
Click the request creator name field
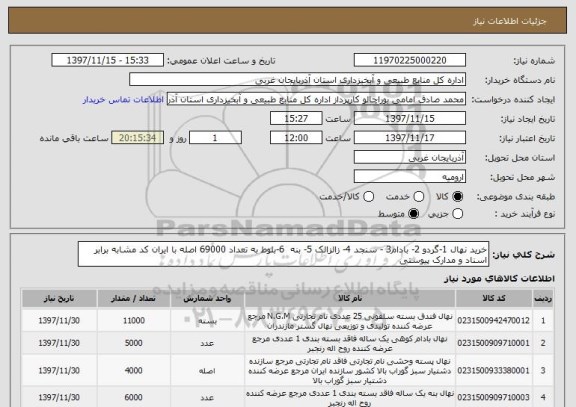tap(316, 99)
